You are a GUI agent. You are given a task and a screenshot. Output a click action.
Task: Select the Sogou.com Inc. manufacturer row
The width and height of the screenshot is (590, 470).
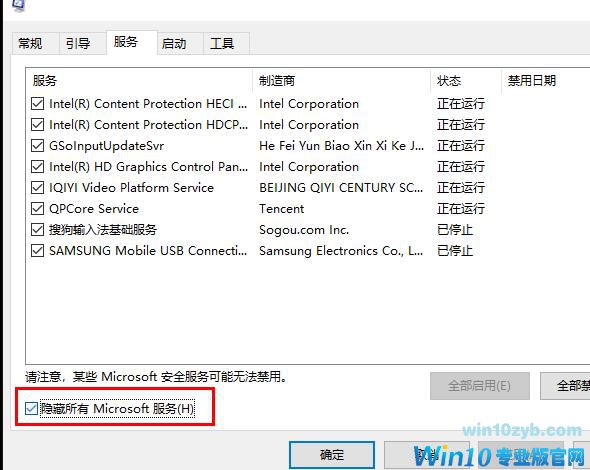304,230
